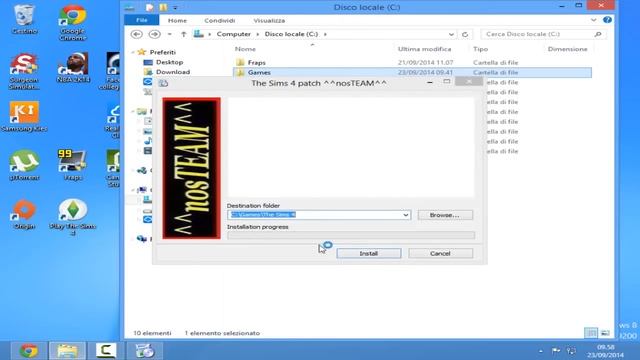Open the Google Chrome desktop shortcut
640x360 pixels.
73,23
